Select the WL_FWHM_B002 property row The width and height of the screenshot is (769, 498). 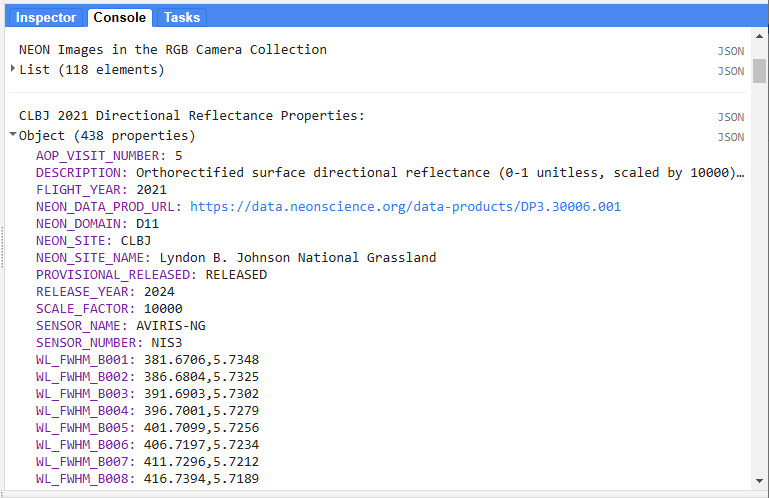pyautogui.click(x=147, y=377)
